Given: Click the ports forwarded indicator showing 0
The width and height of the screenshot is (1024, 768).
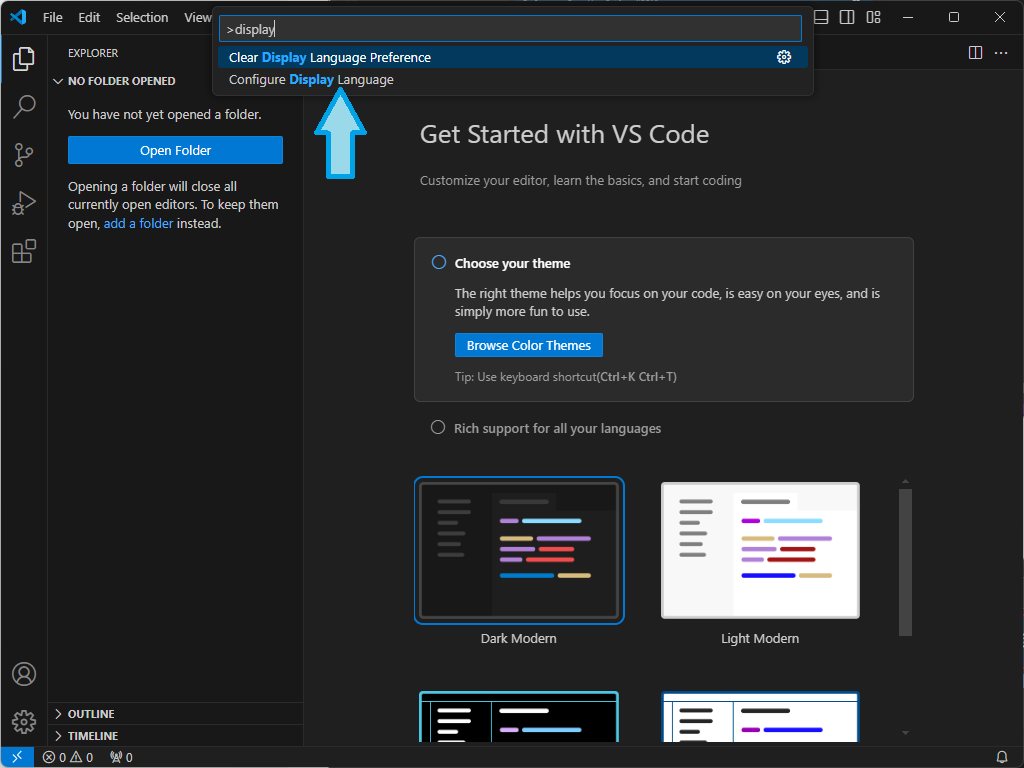Looking at the screenshot, I should 121,758.
